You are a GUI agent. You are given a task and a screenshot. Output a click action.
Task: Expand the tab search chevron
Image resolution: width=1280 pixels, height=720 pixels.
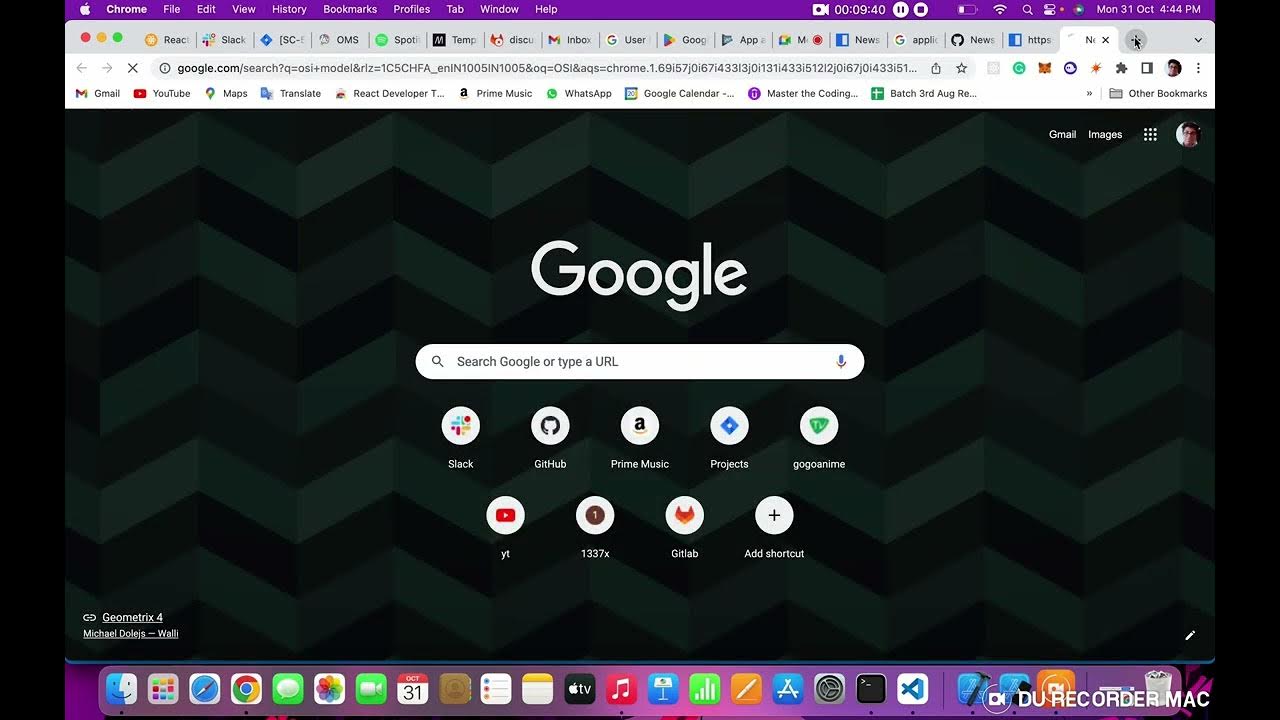point(1198,40)
